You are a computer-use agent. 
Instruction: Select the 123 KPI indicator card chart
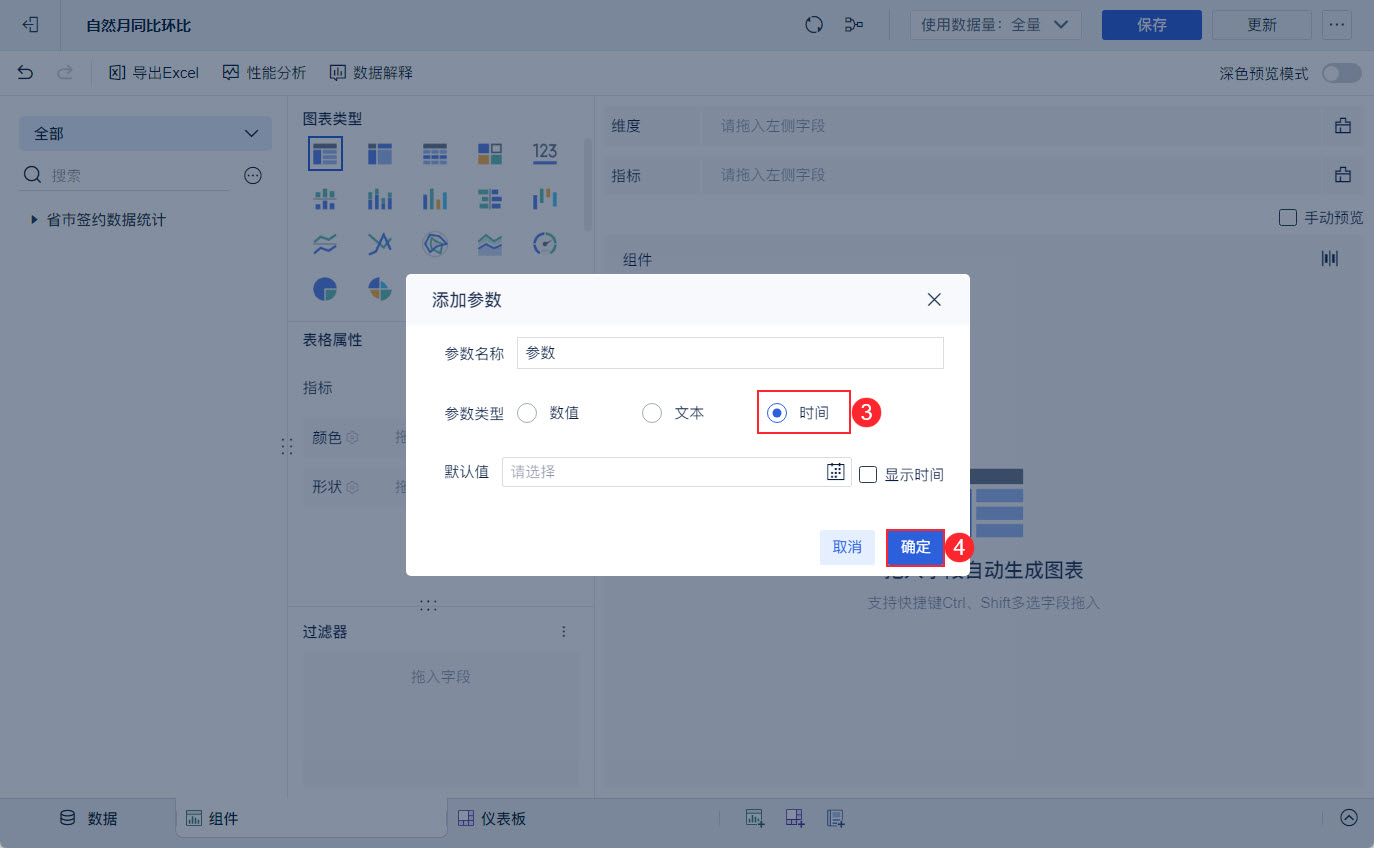tap(545, 153)
